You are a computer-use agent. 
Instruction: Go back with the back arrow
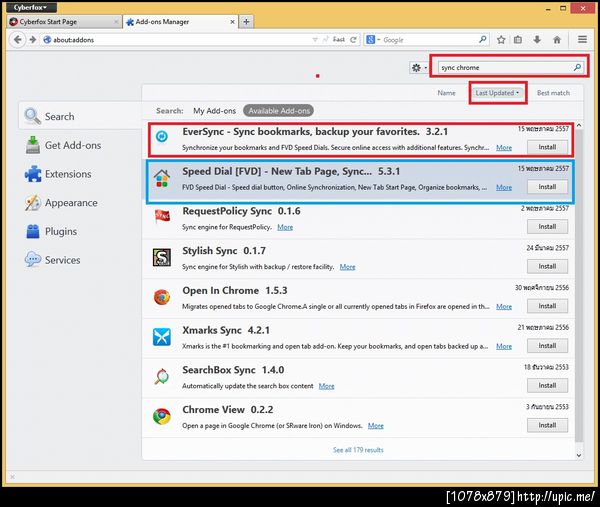click(x=18, y=39)
